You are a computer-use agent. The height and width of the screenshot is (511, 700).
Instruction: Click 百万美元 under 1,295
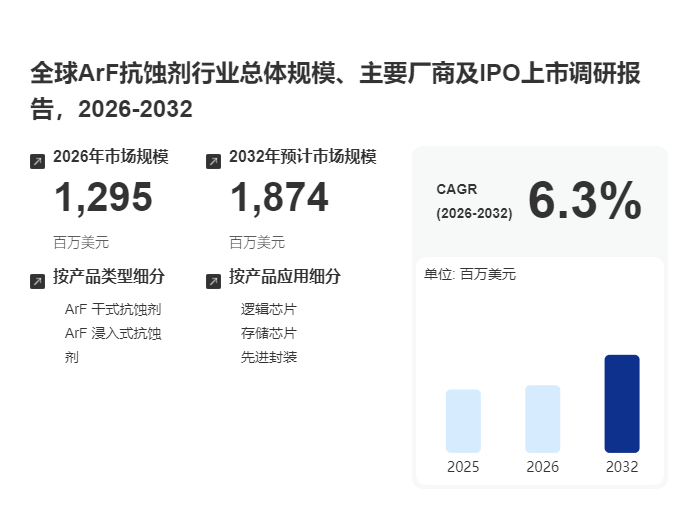tap(81, 243)
